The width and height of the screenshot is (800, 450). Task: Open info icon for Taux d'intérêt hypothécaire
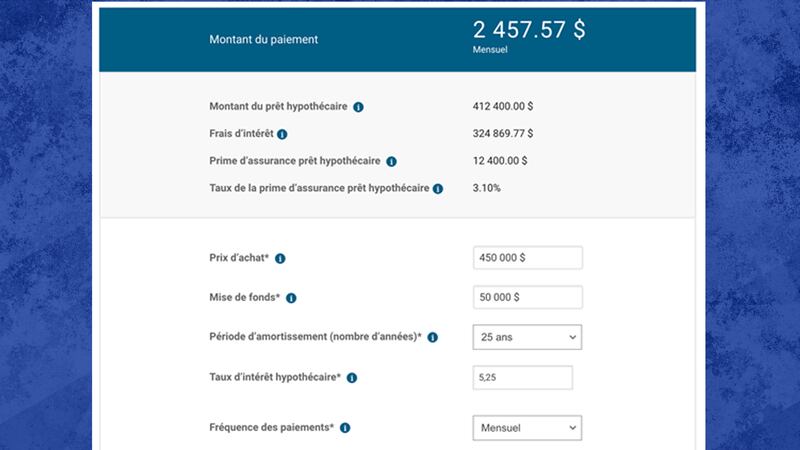point(352,378)
